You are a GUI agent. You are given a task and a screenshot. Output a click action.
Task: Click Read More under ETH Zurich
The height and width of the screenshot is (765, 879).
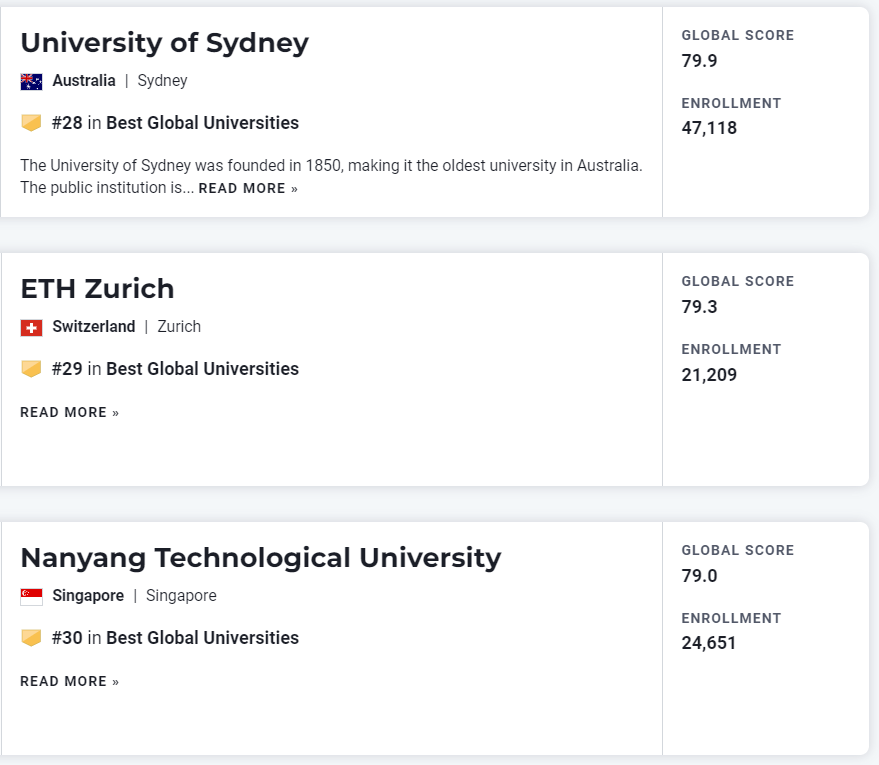tap(69, 412)
